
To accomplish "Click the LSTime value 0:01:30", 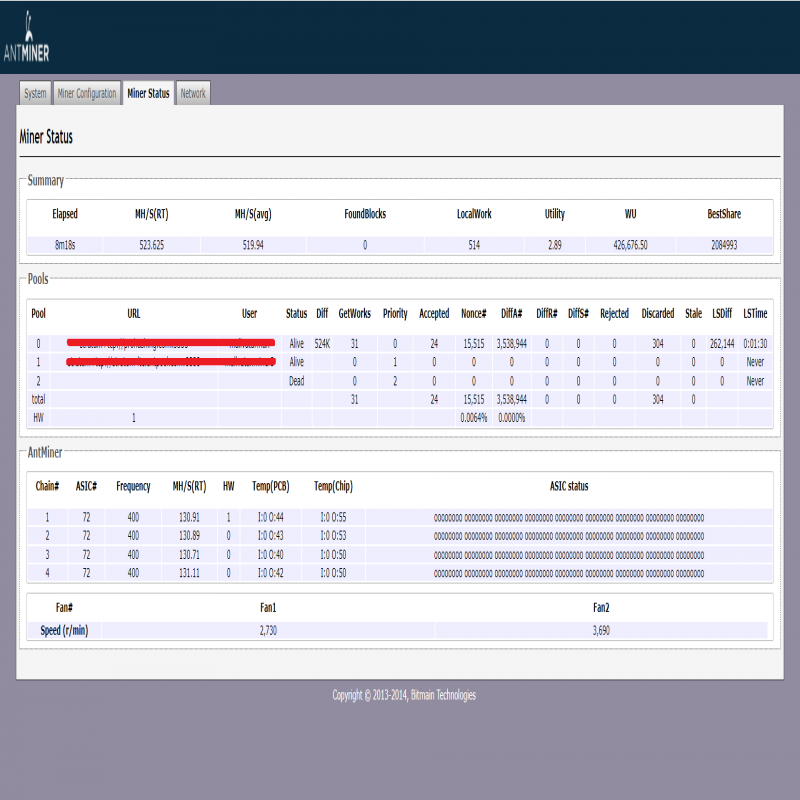I will (755, 343).
